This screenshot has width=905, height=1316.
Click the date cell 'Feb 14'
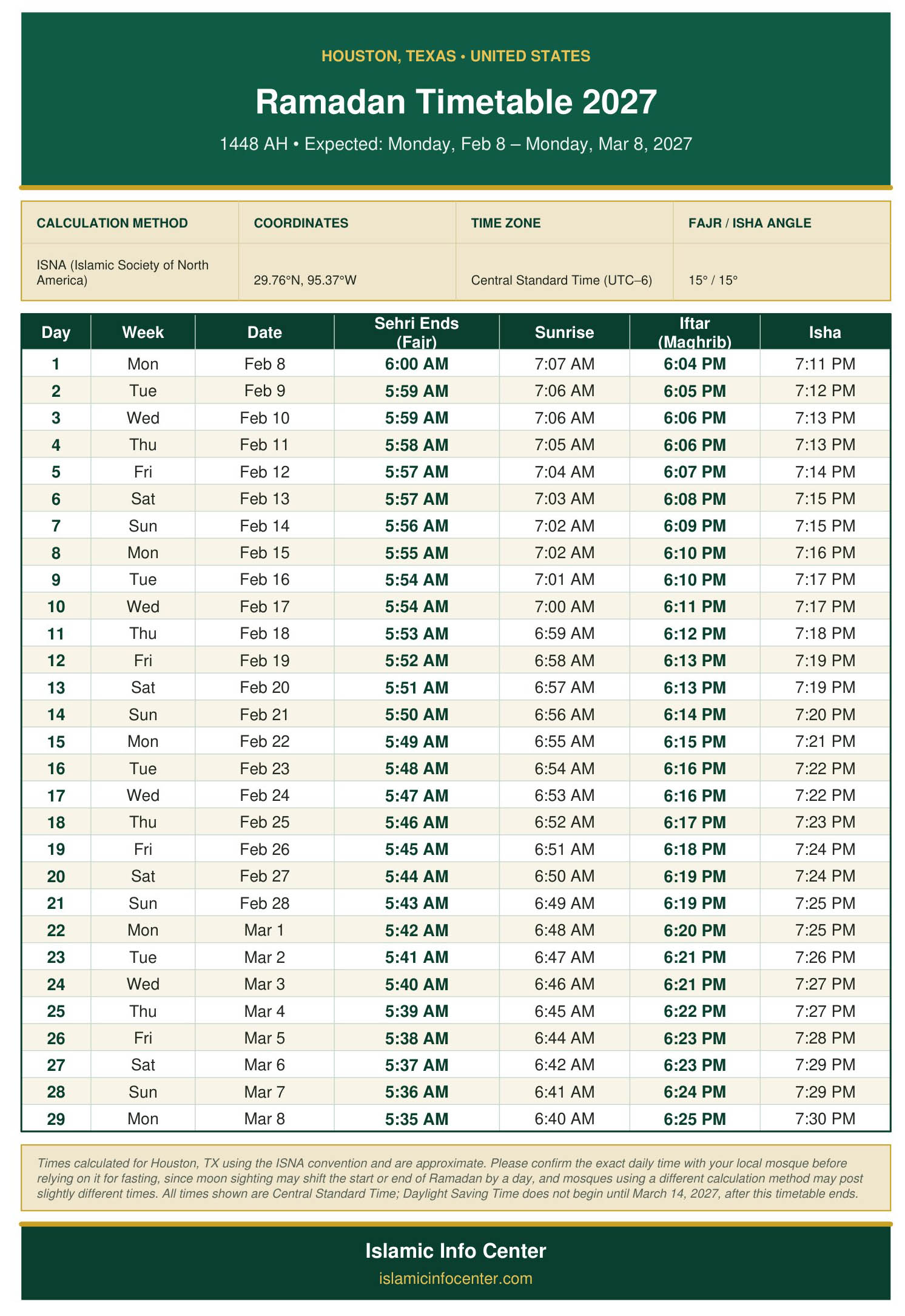tap(264, 525)
